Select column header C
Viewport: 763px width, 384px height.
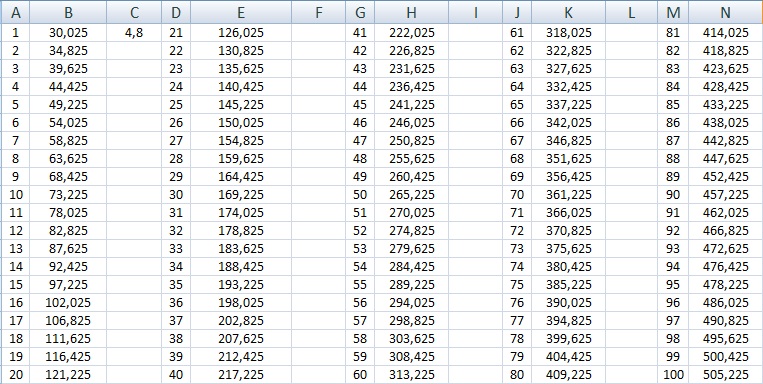134,12
